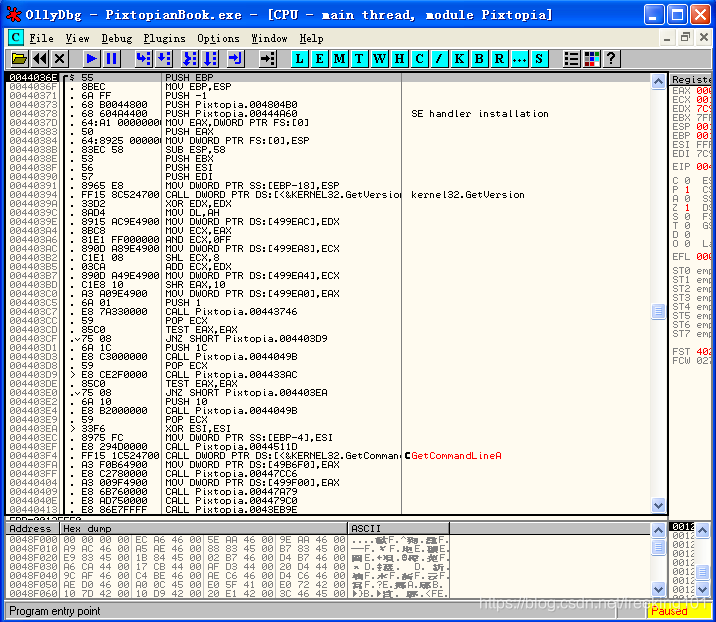Open References window (R button)
716x622 pixels.
click(499, 58)
